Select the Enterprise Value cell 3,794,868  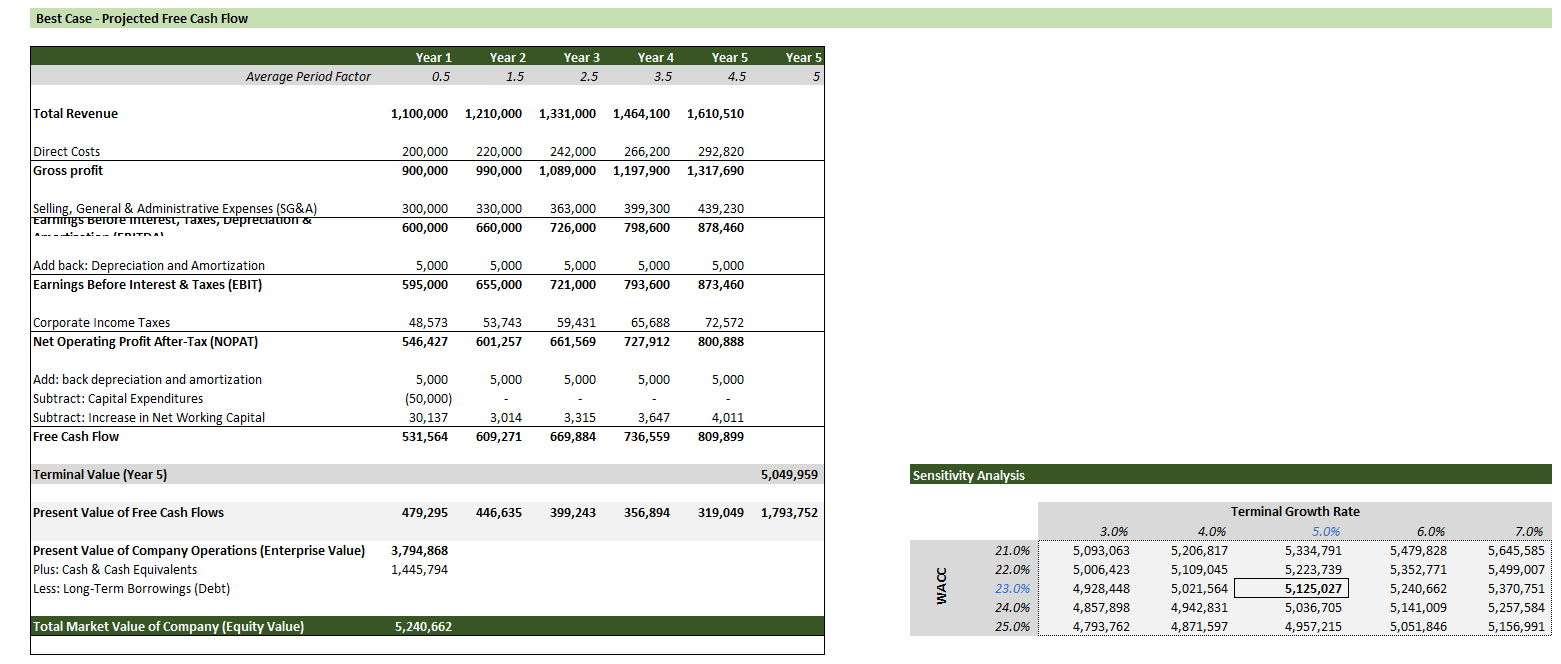[419, 551]
